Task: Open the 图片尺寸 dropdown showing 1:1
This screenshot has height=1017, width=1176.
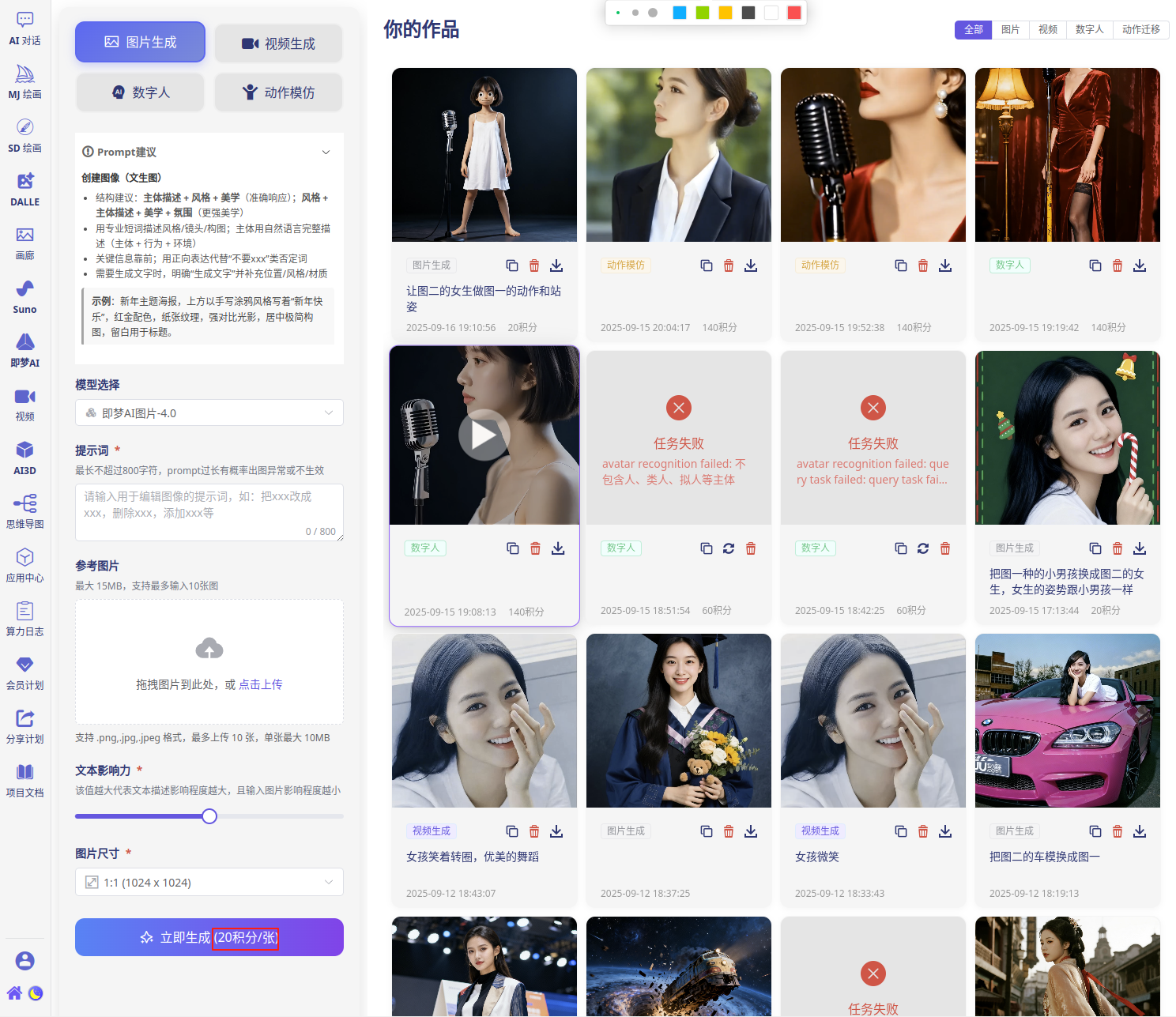Action: pos(209,882)
